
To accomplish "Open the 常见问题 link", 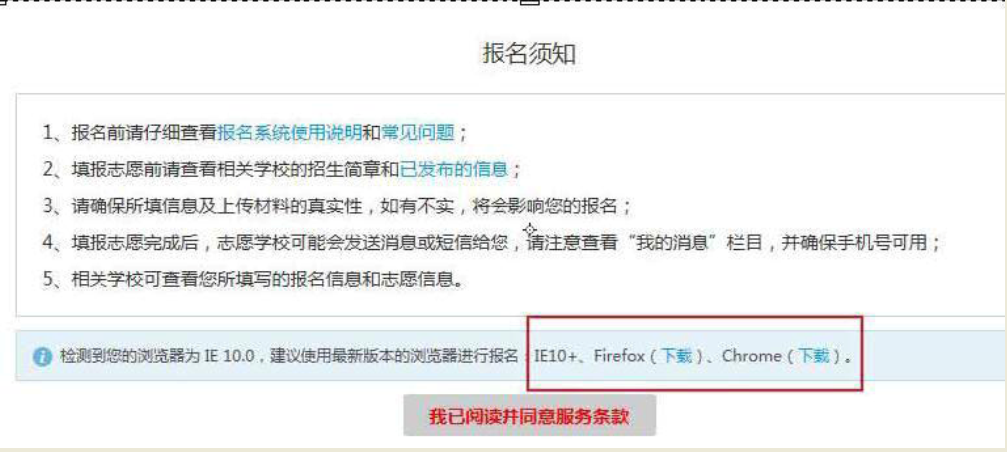I will (x=419, y=133).
